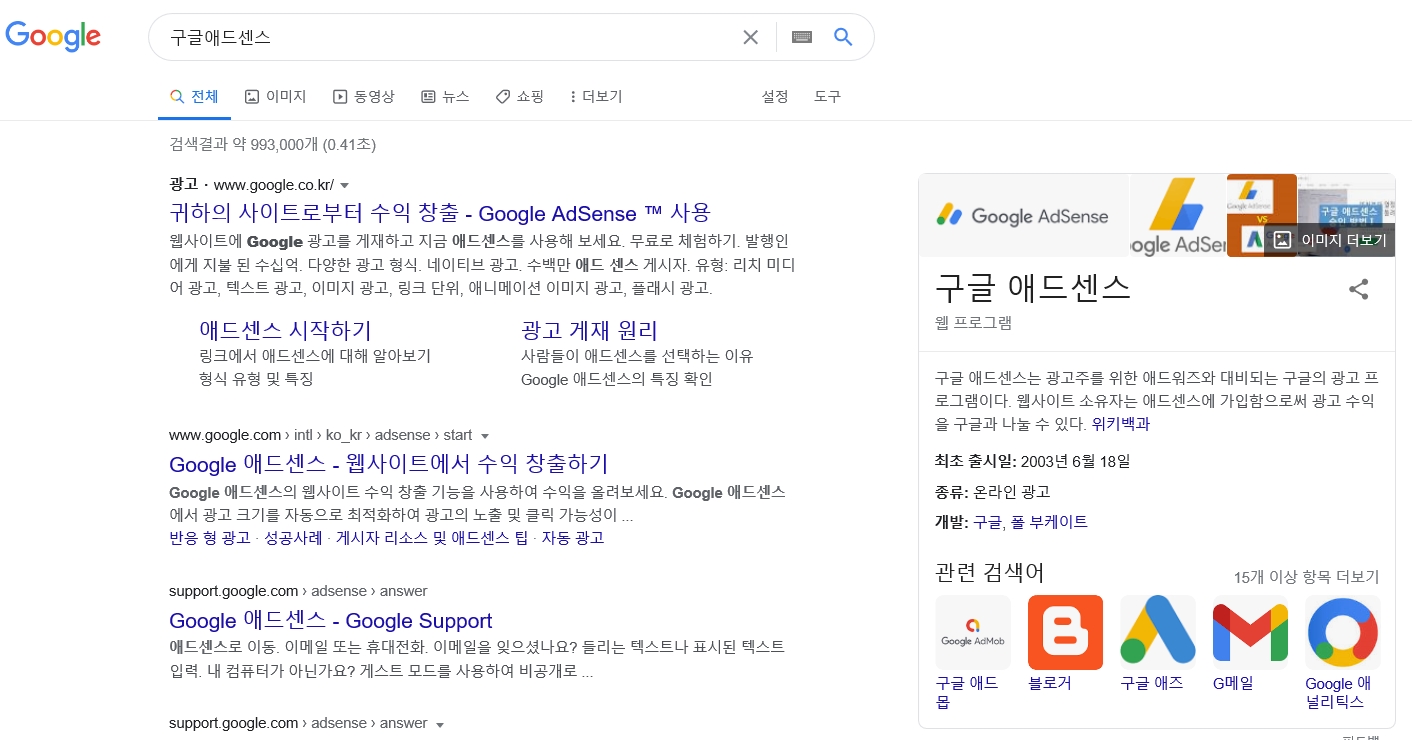
Task: Share the 구글 애드센스 knowledge panel
Action: click(x=1358, y=290)
